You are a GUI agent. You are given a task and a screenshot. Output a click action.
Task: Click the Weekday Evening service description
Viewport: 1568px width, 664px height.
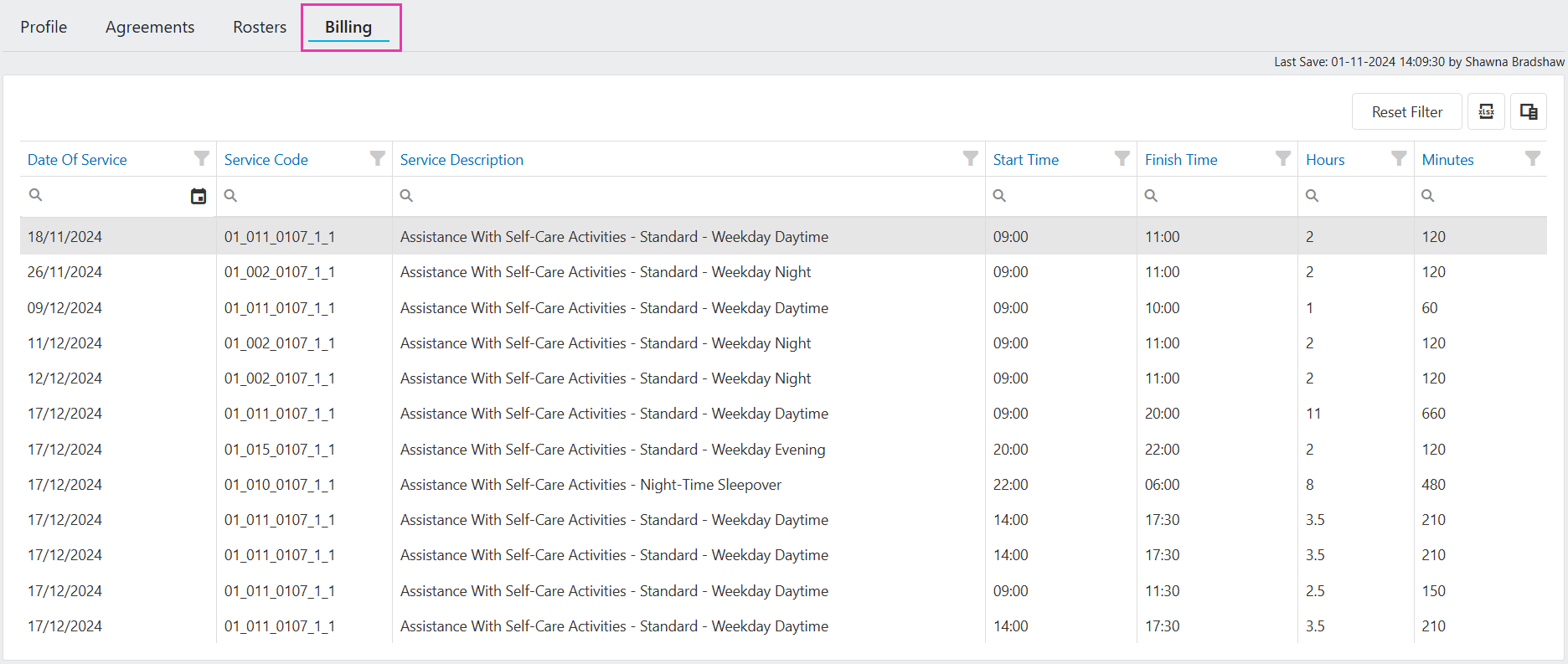pos(612,450)
